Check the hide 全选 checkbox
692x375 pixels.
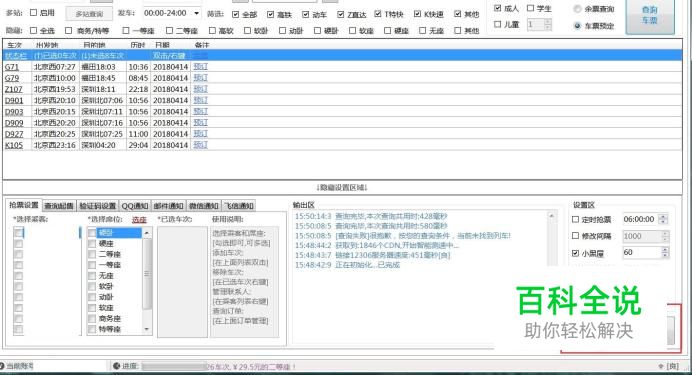(x=34, y=30)
